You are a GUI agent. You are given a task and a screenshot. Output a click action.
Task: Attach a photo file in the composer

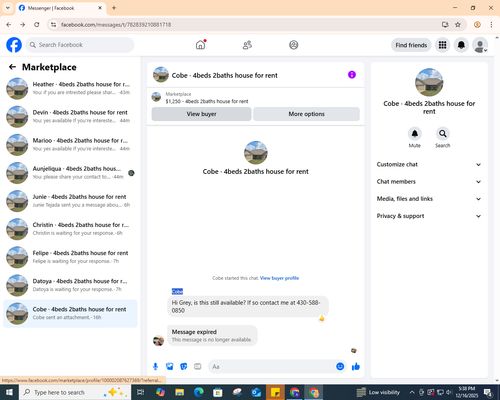(x=170, y=367)
